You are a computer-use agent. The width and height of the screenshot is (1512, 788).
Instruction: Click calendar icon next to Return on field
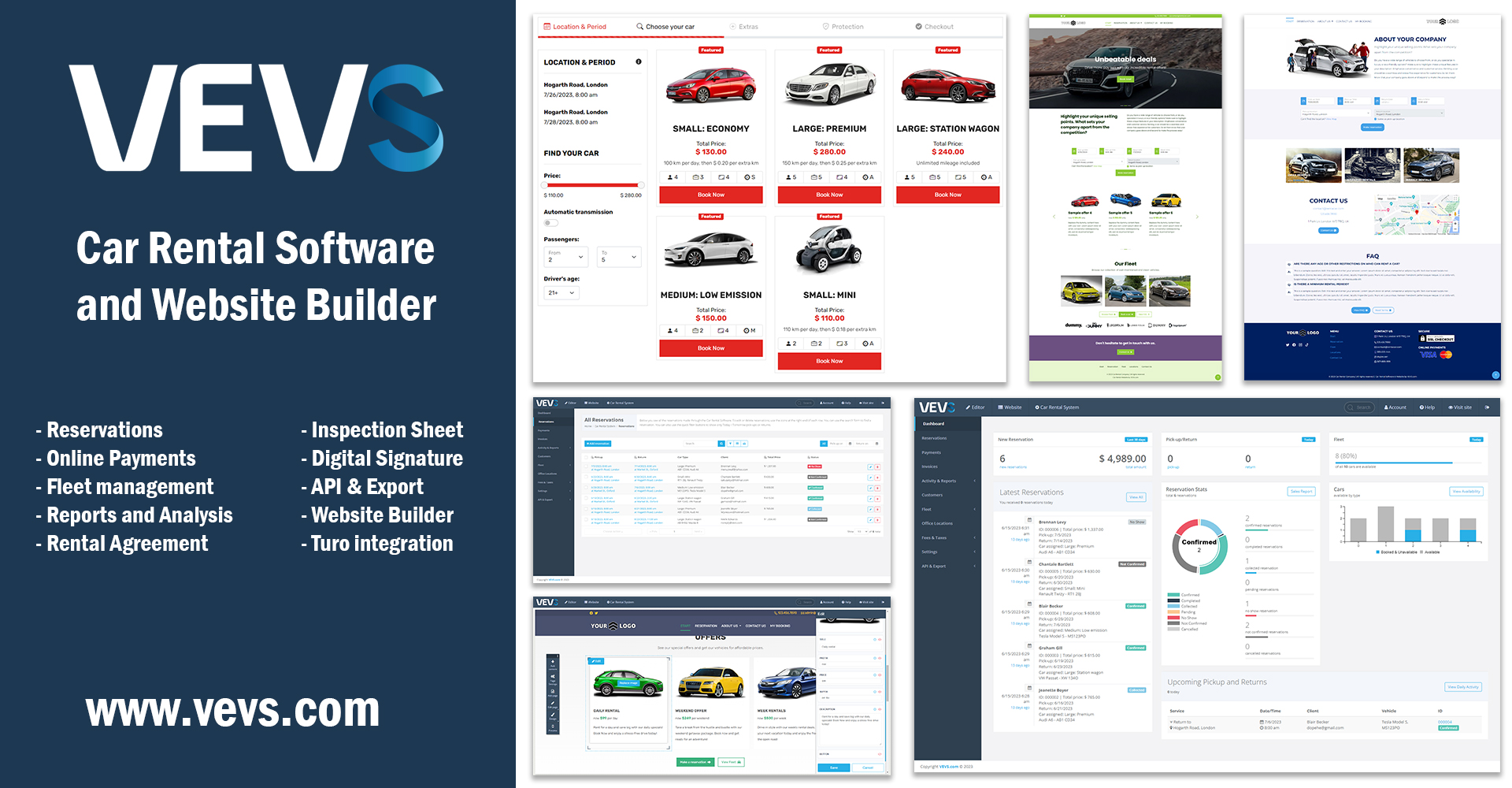tap(876, 444)
